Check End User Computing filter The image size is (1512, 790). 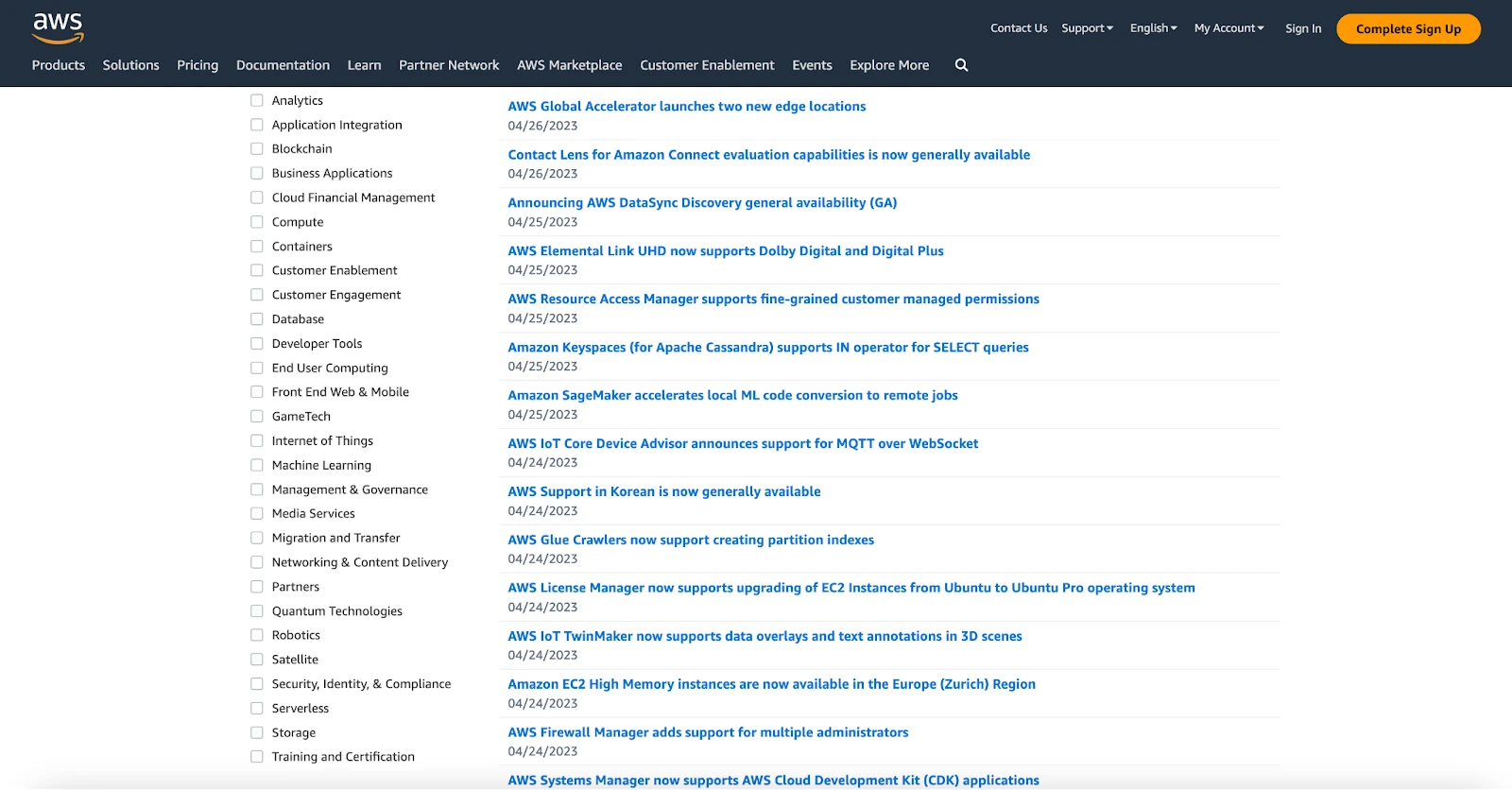tap(257, 368)
